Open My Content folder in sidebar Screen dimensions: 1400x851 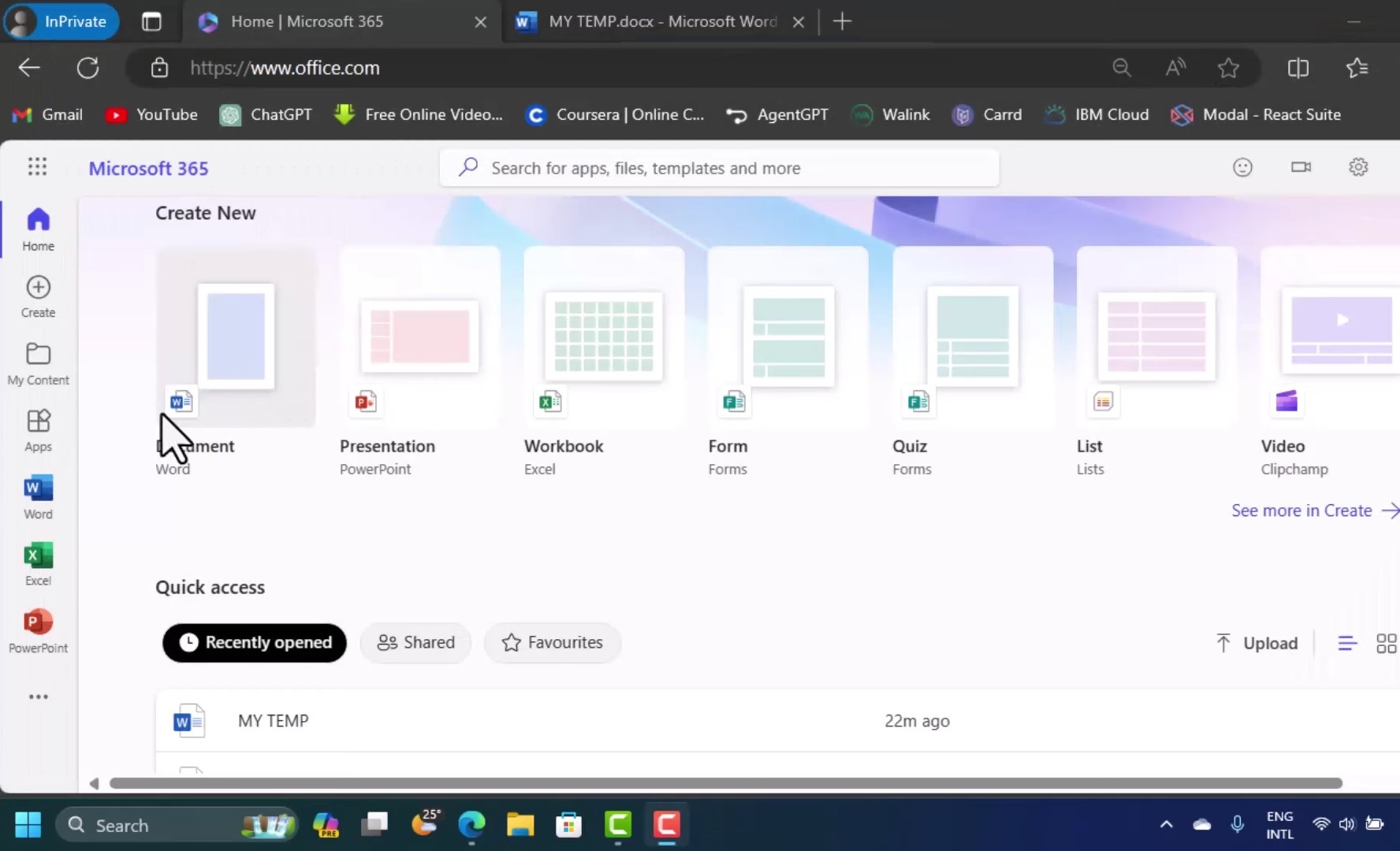(x=38, y=363)
